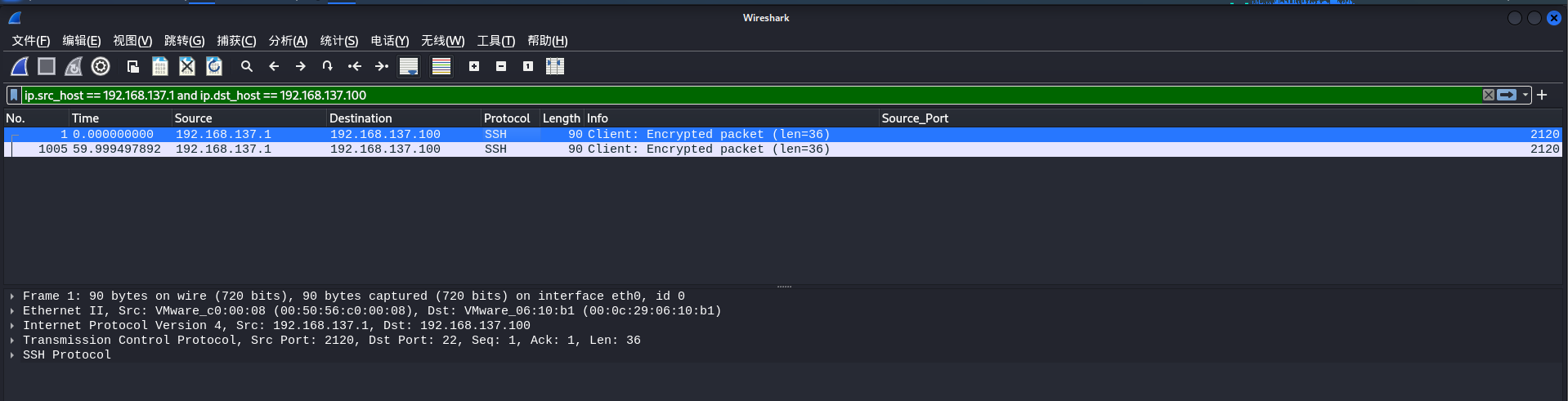Sort by the Time column header

coord(120,118)
